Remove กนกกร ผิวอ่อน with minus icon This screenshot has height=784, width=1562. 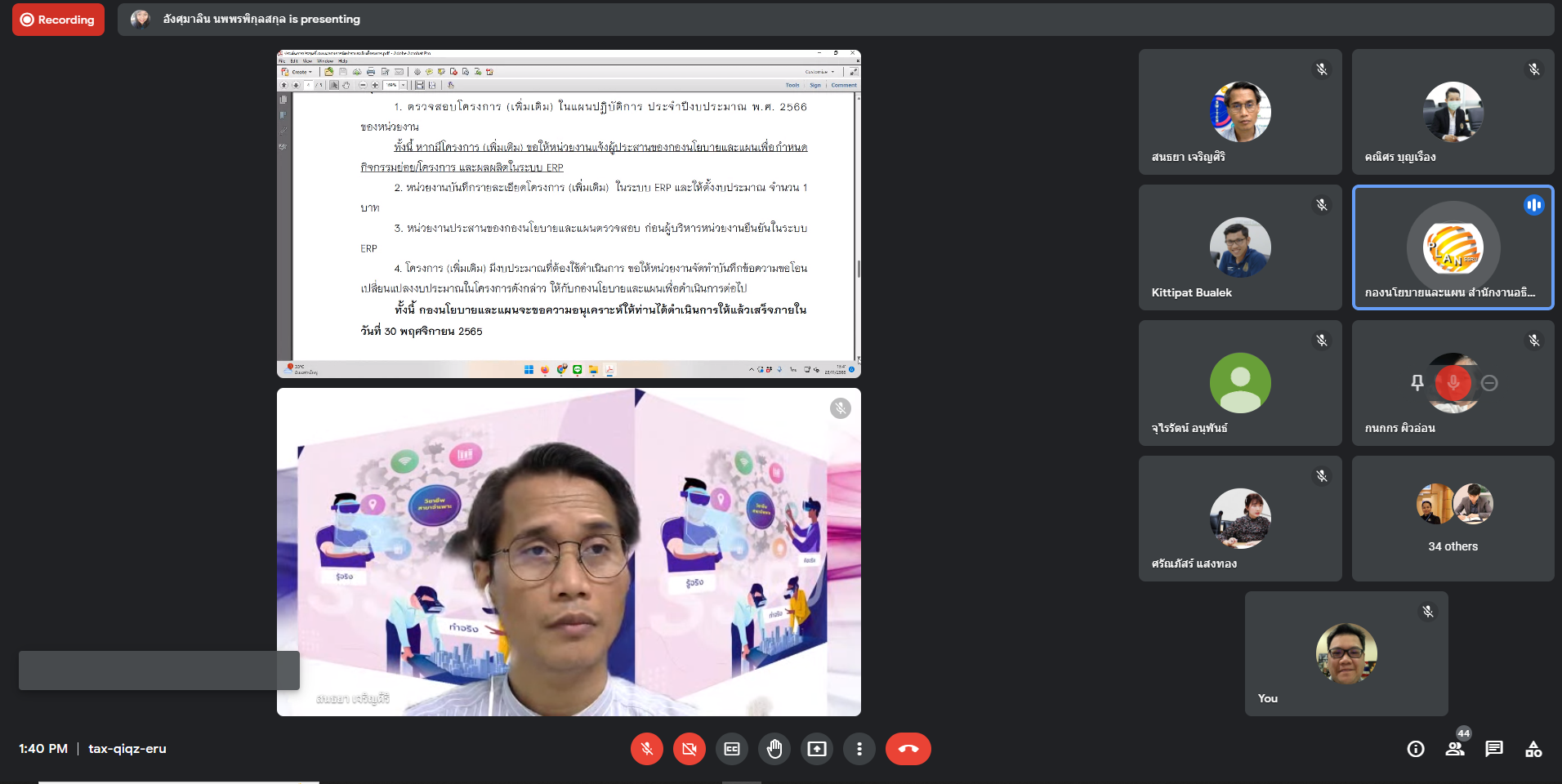pos(1489,383)
